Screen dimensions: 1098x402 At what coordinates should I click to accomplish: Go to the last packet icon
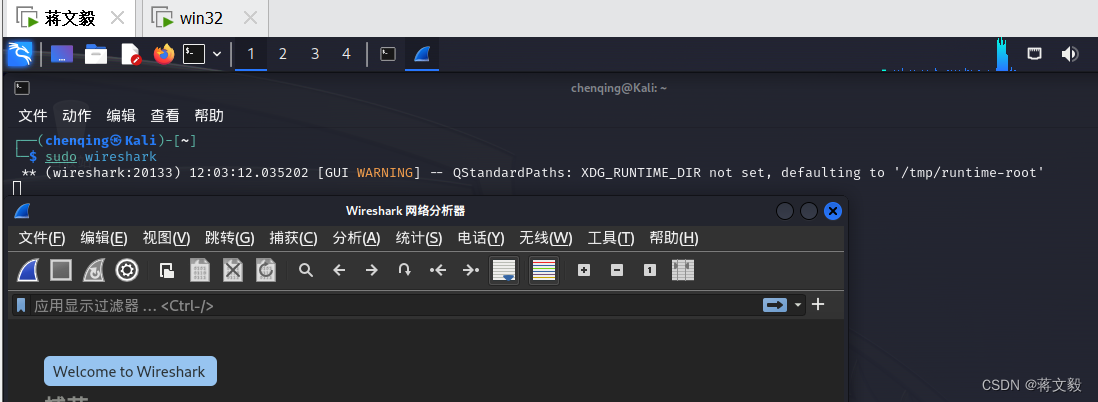tap(471, 270)
